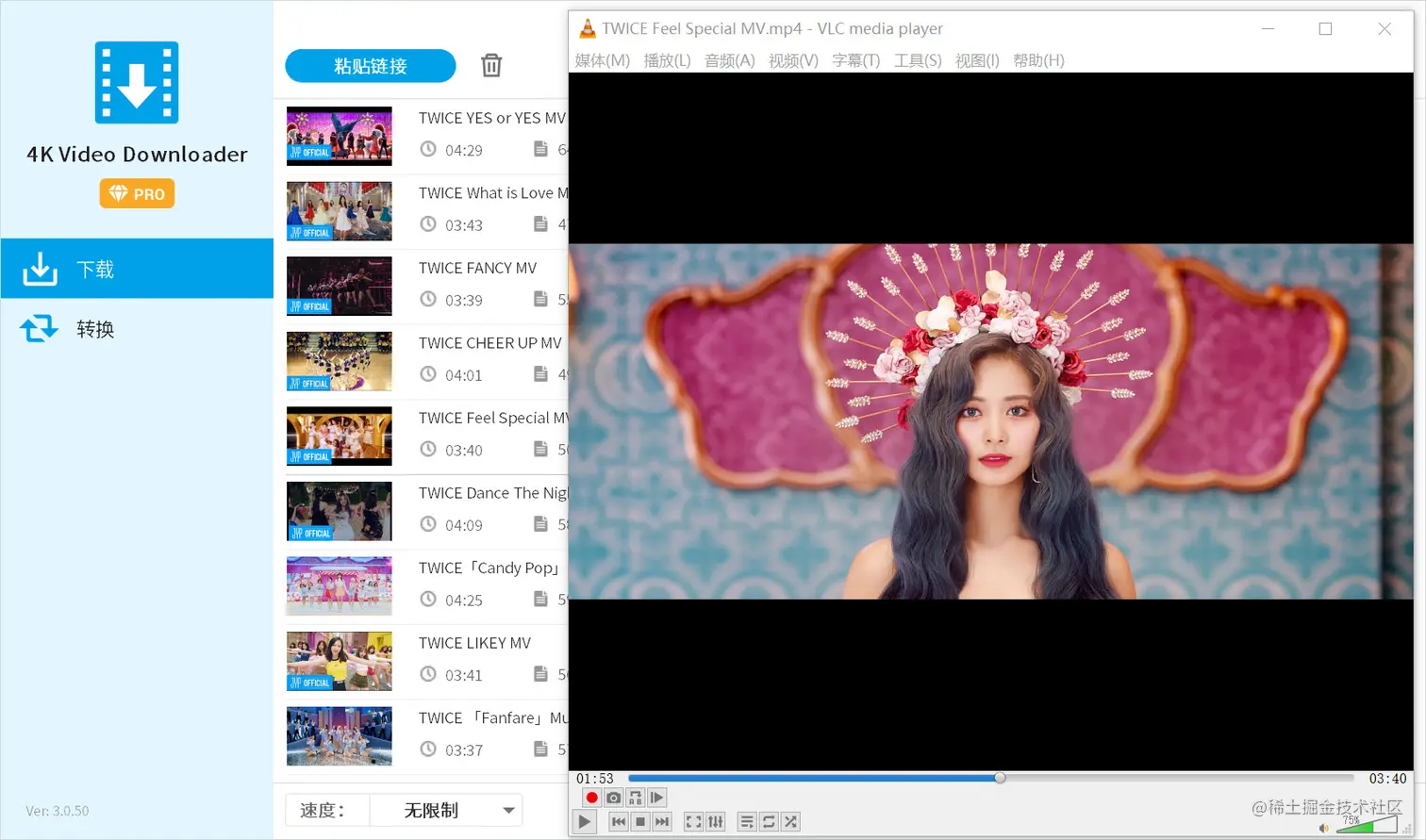Select the TWICE FANCY MV title
The image size is (1426, 840).
(477, 268)
